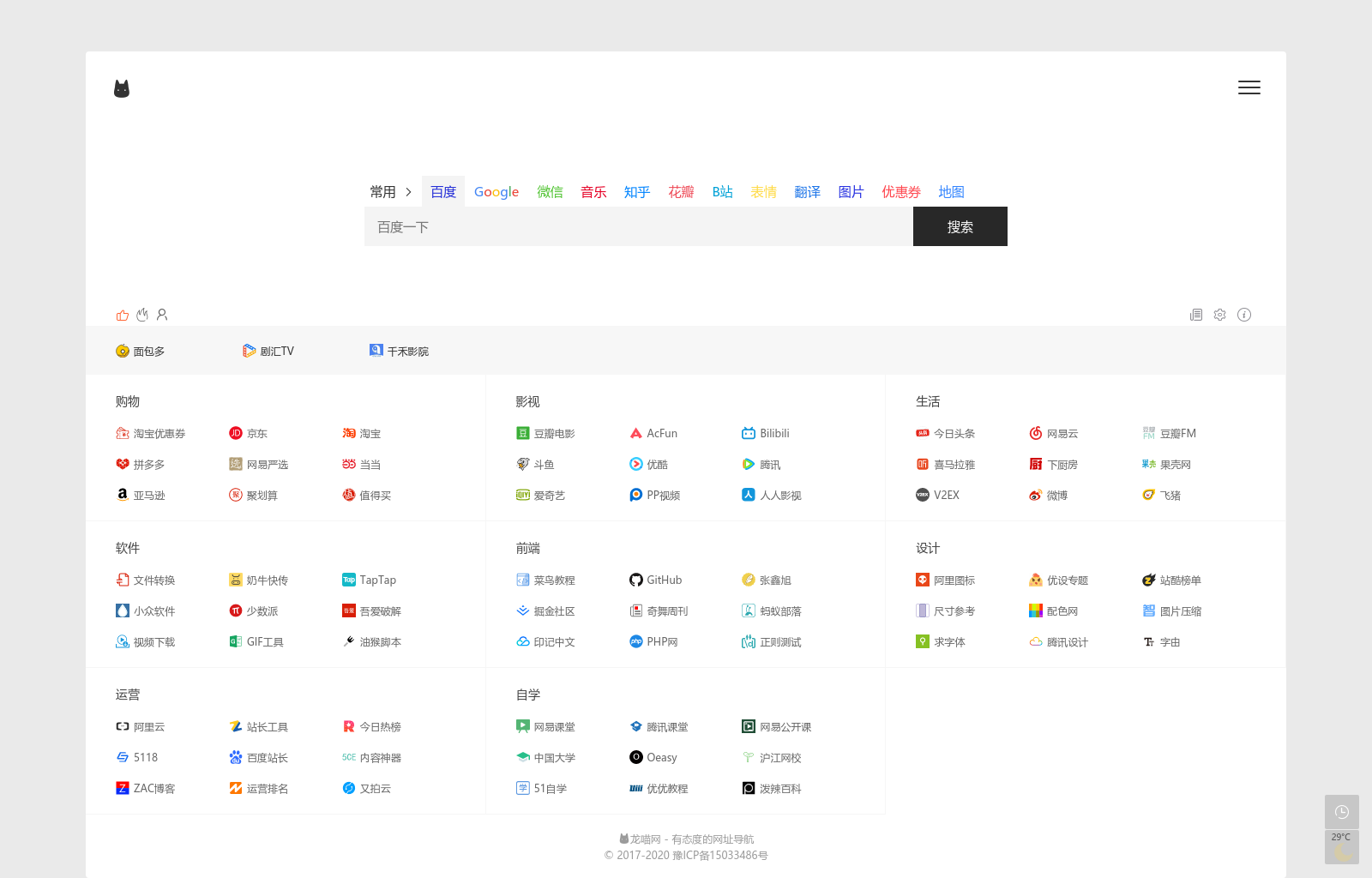Click the AcFun icon

pos(636,433)
